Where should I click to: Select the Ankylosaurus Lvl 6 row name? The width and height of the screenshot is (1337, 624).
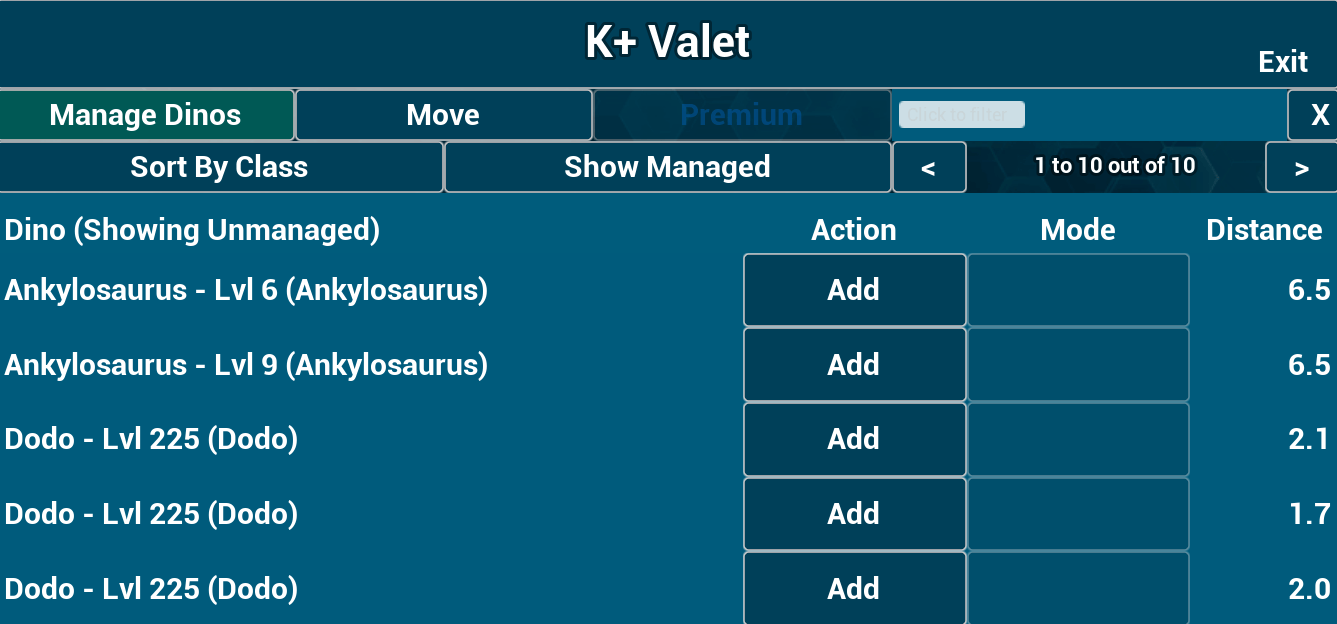point(246,290)
